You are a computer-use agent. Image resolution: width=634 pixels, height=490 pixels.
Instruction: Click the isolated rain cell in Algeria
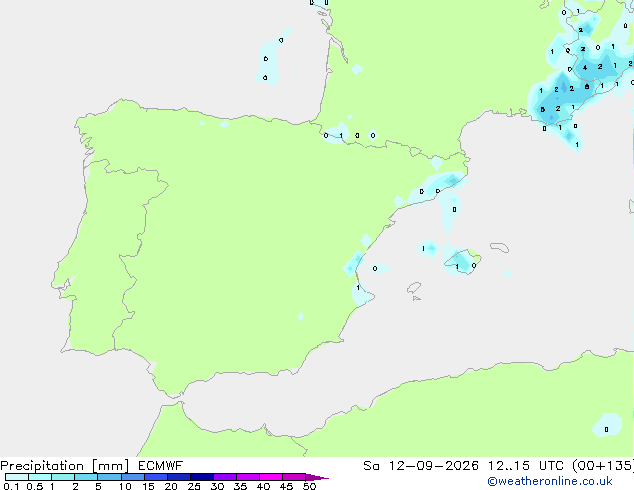pyautogui.click(x=607, y=425)
